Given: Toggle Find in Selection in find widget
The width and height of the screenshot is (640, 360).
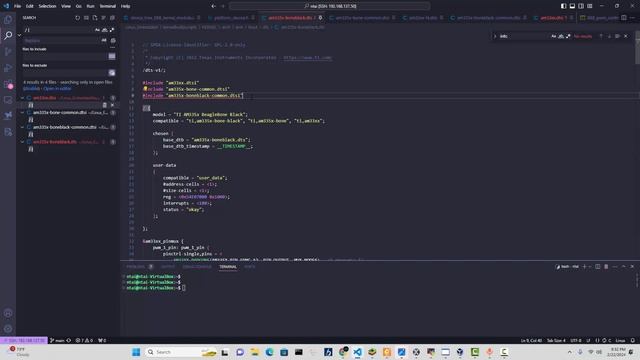Looking at the screenshot, I should pos(617,36).
